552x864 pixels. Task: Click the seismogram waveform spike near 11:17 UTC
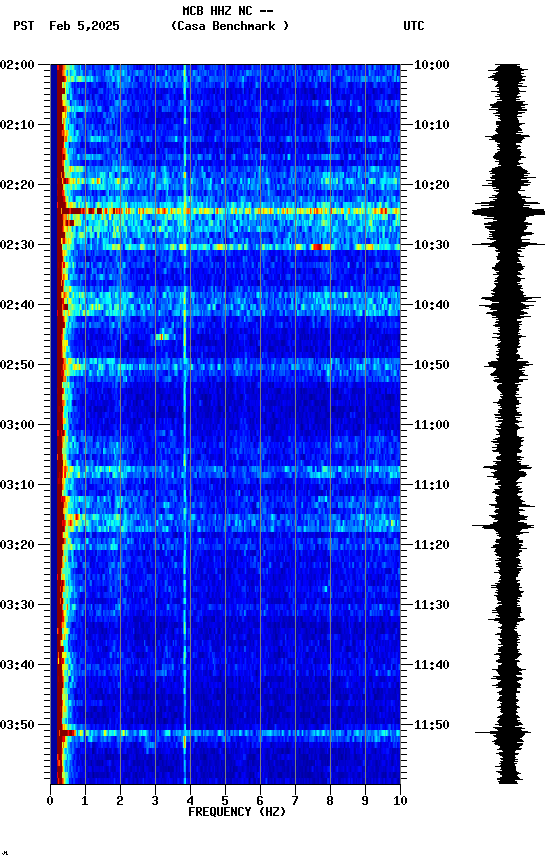click(x=503, y=526)
